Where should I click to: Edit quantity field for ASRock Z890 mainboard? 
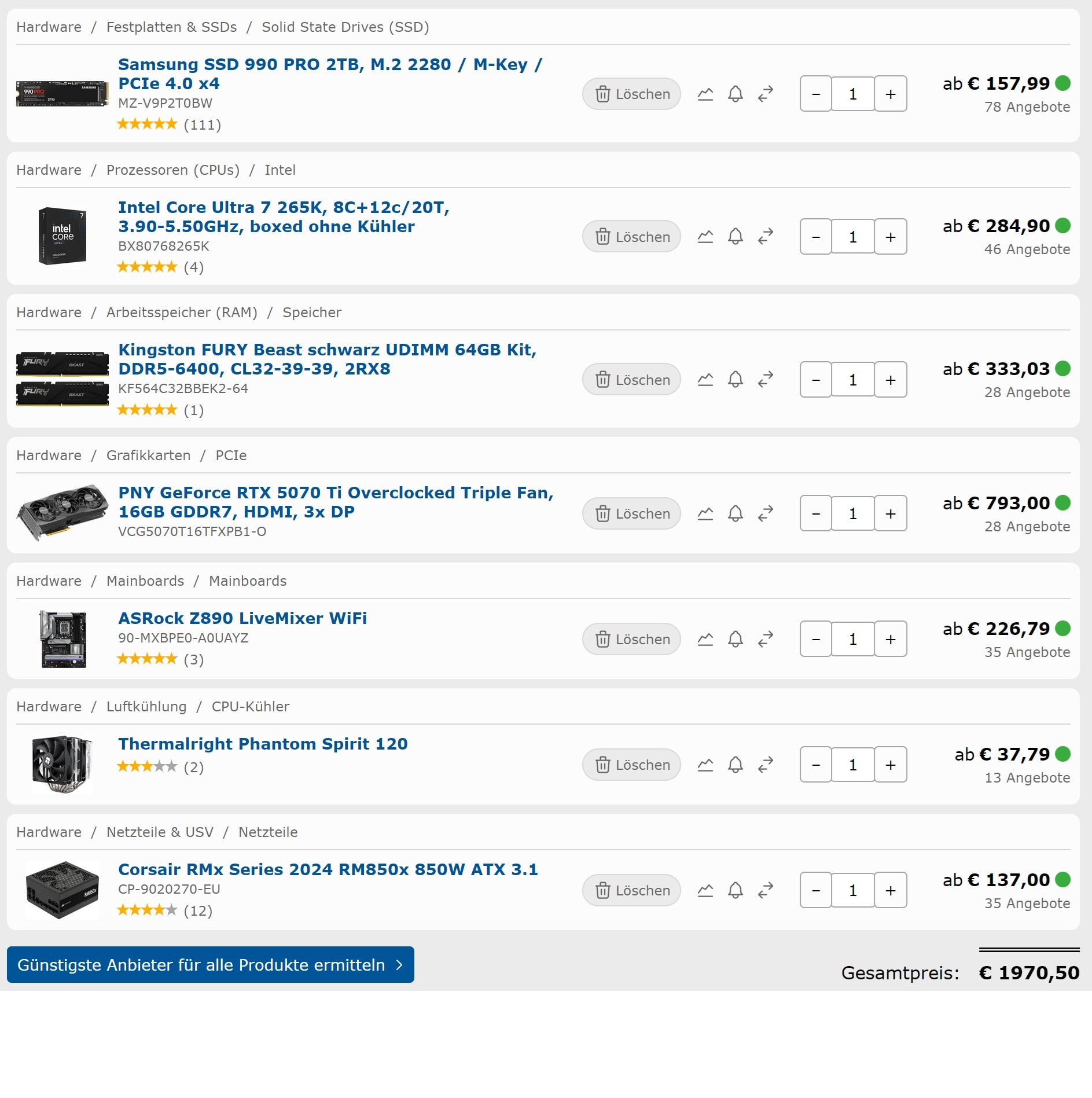[852, 639]
